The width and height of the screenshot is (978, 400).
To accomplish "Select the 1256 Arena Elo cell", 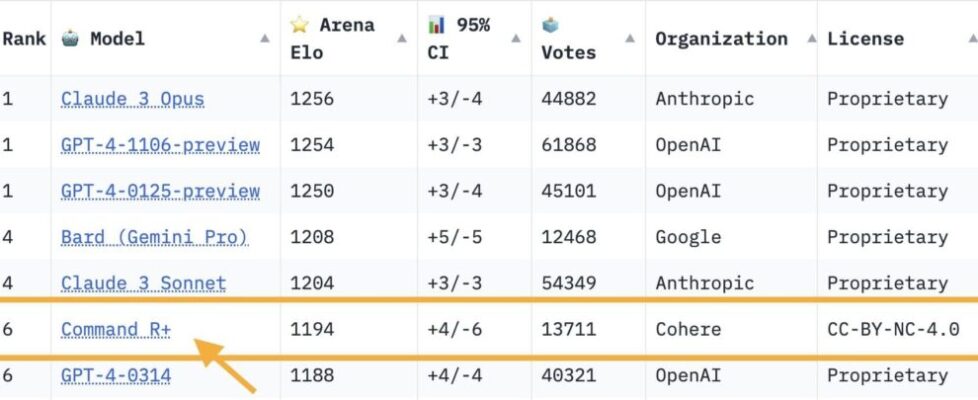I will [x=312, y=99].
